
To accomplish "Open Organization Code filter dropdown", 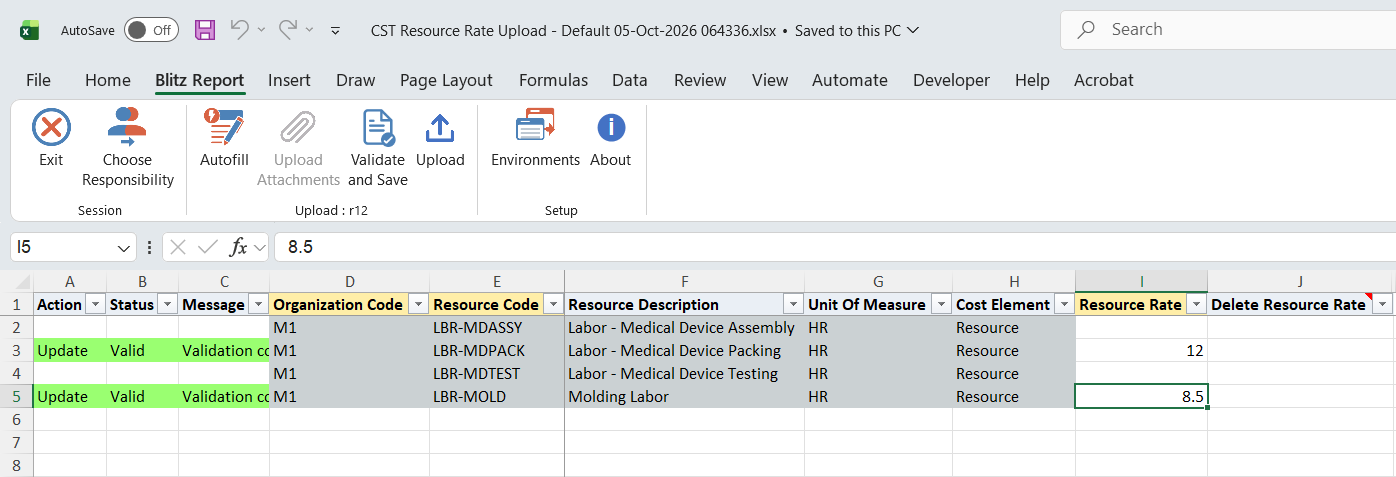I will click(419, 304).
